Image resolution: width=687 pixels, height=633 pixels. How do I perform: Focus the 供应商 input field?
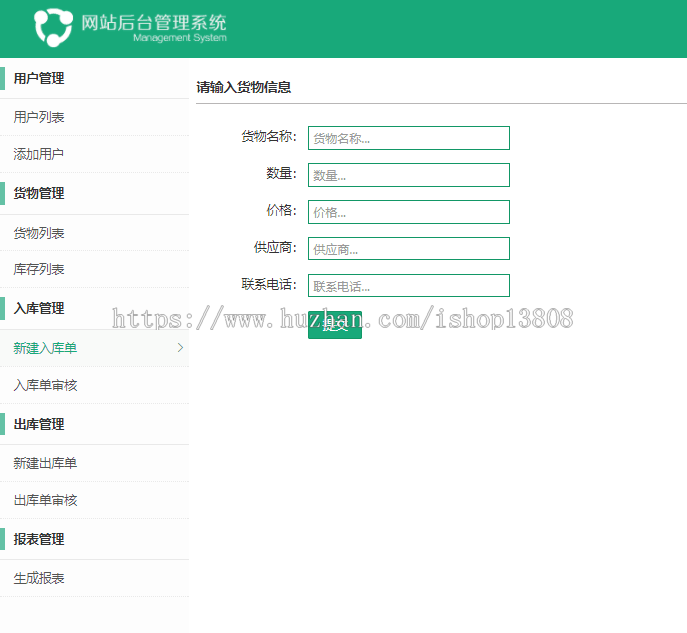point(409,248)
